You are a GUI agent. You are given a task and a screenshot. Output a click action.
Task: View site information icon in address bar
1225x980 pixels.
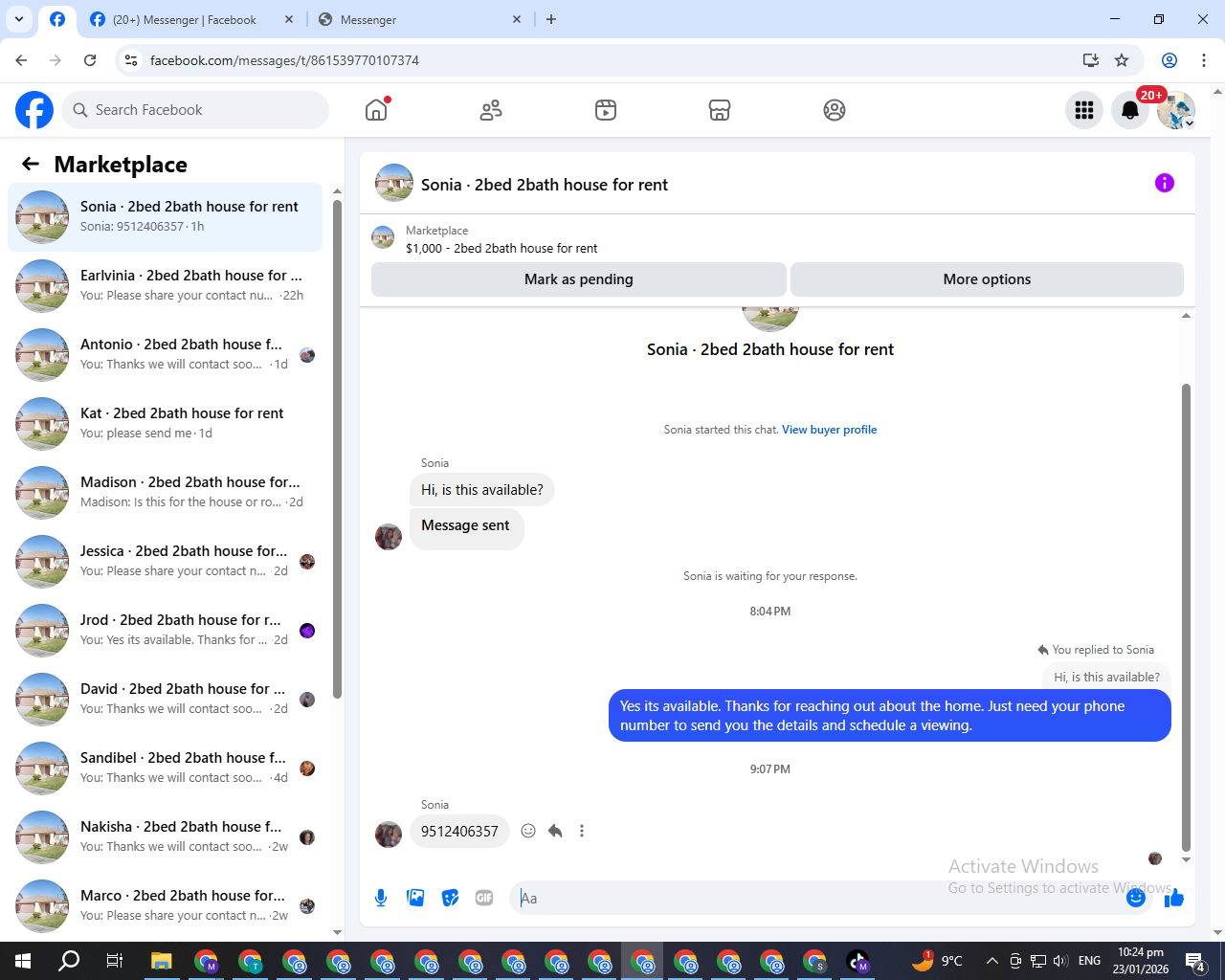131,60
